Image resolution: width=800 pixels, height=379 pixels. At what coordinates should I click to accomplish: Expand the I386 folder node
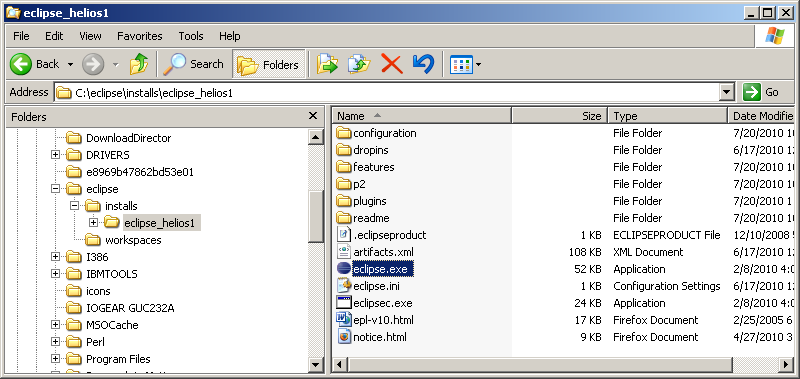[56, 257]
